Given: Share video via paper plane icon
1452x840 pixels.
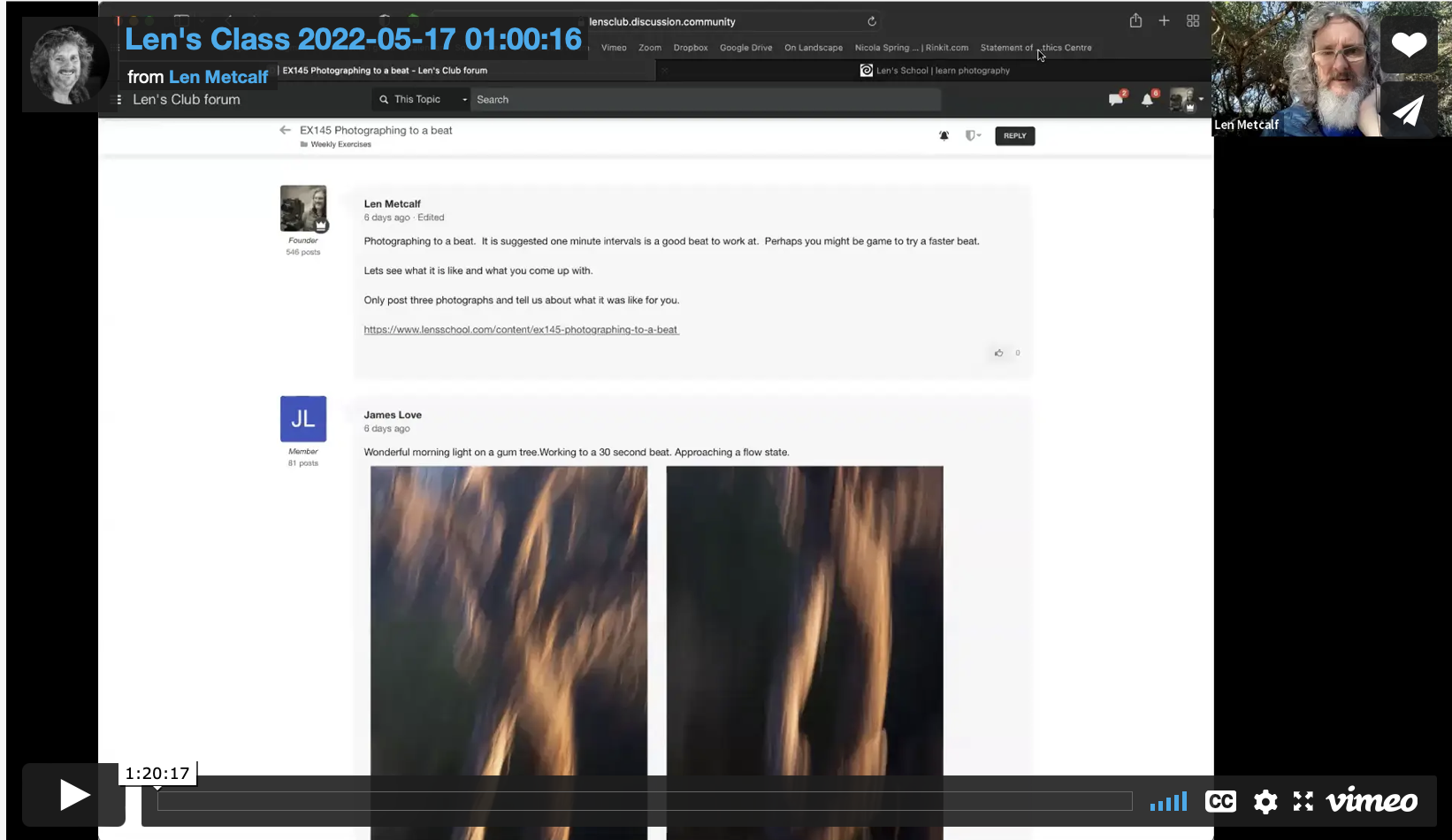Looking at the screenshot, I should pos(1409,111).
